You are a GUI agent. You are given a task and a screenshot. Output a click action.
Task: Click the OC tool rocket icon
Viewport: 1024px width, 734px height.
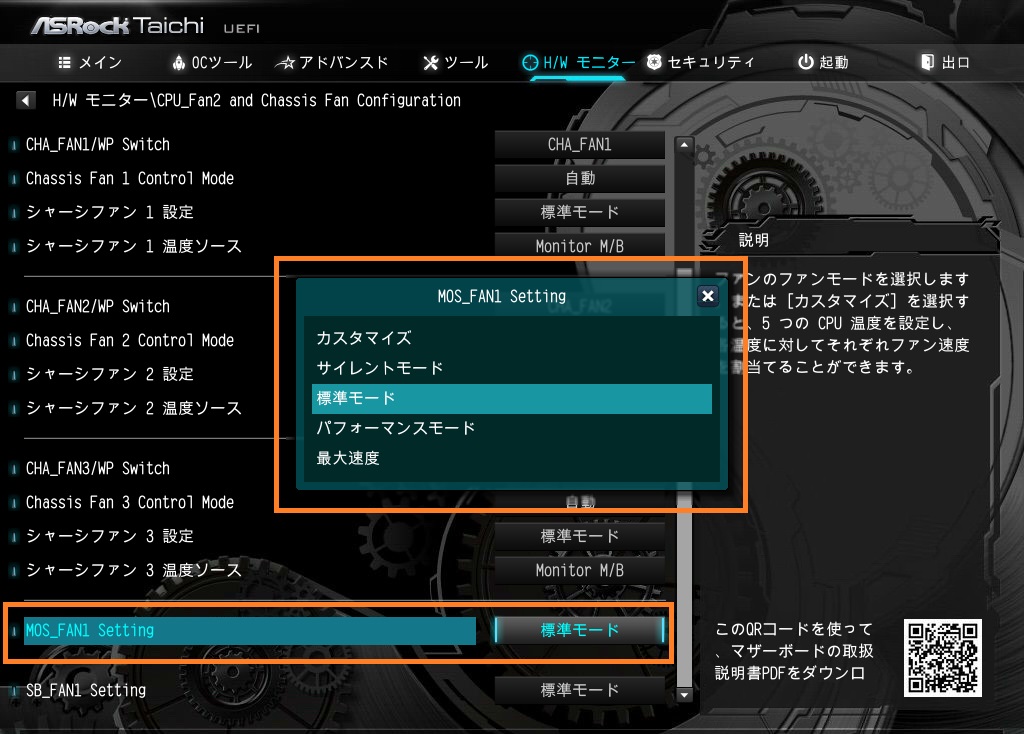coord(178,63)
